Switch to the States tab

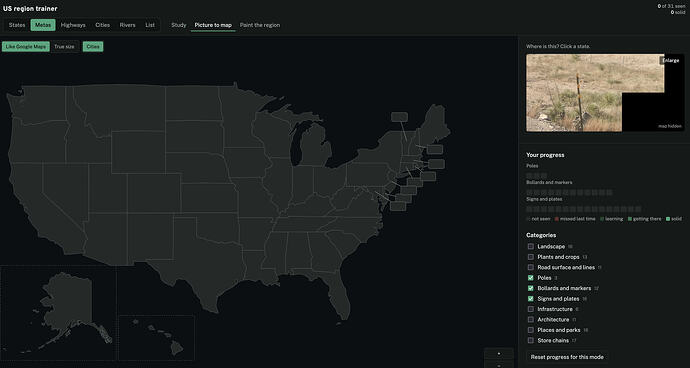point(17,25)
